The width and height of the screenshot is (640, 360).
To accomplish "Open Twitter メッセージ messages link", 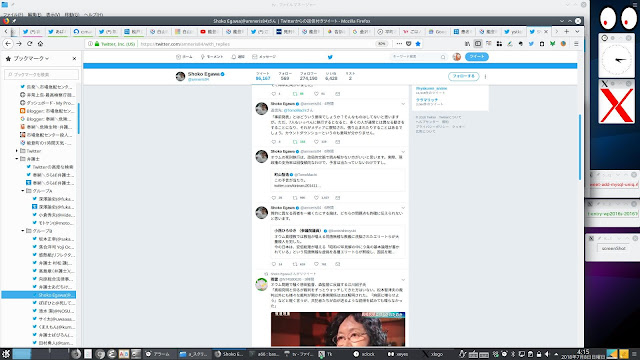I will (264, 57).
